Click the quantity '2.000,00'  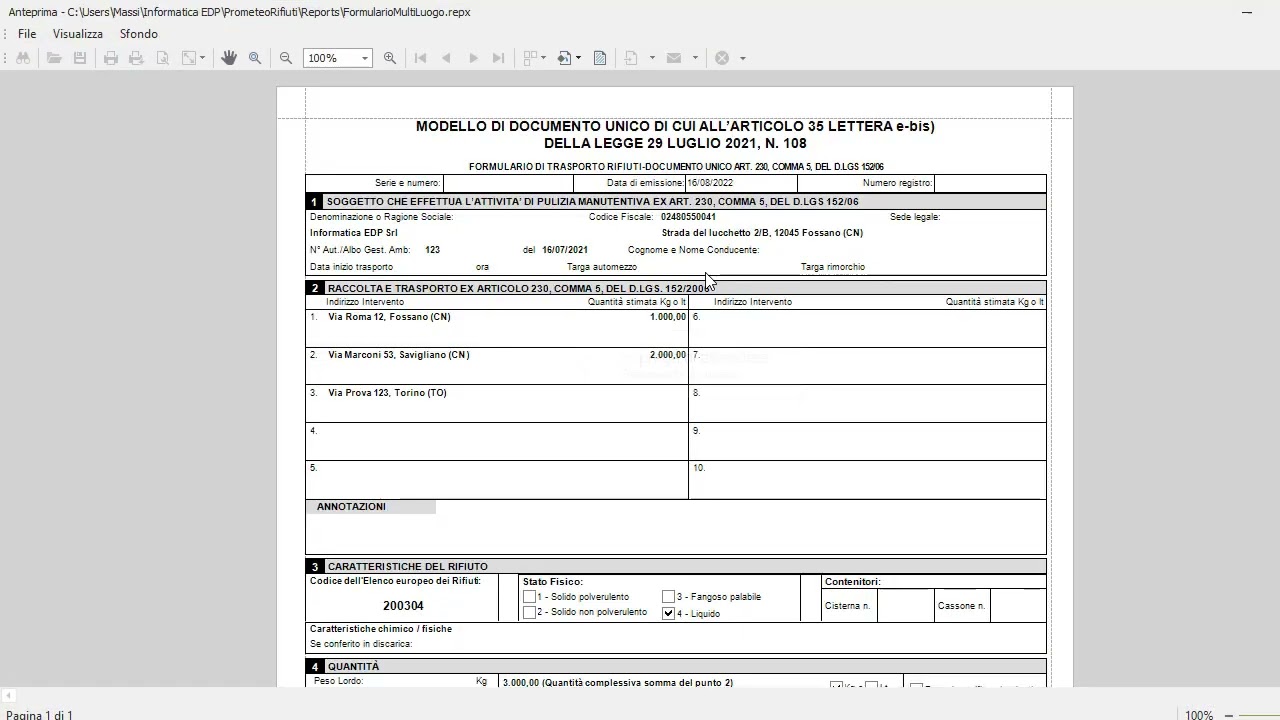pos(668,355)
